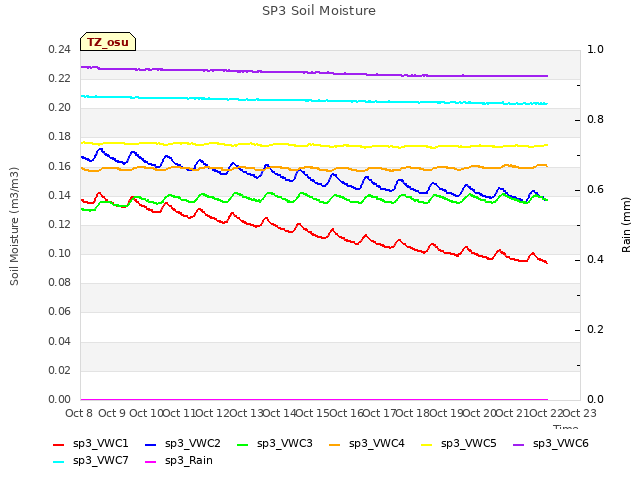The width and height of the screenshot is (640, 480).
Task: Toggle the sp3_VWC2 legend entry
Action: [182, 444]
